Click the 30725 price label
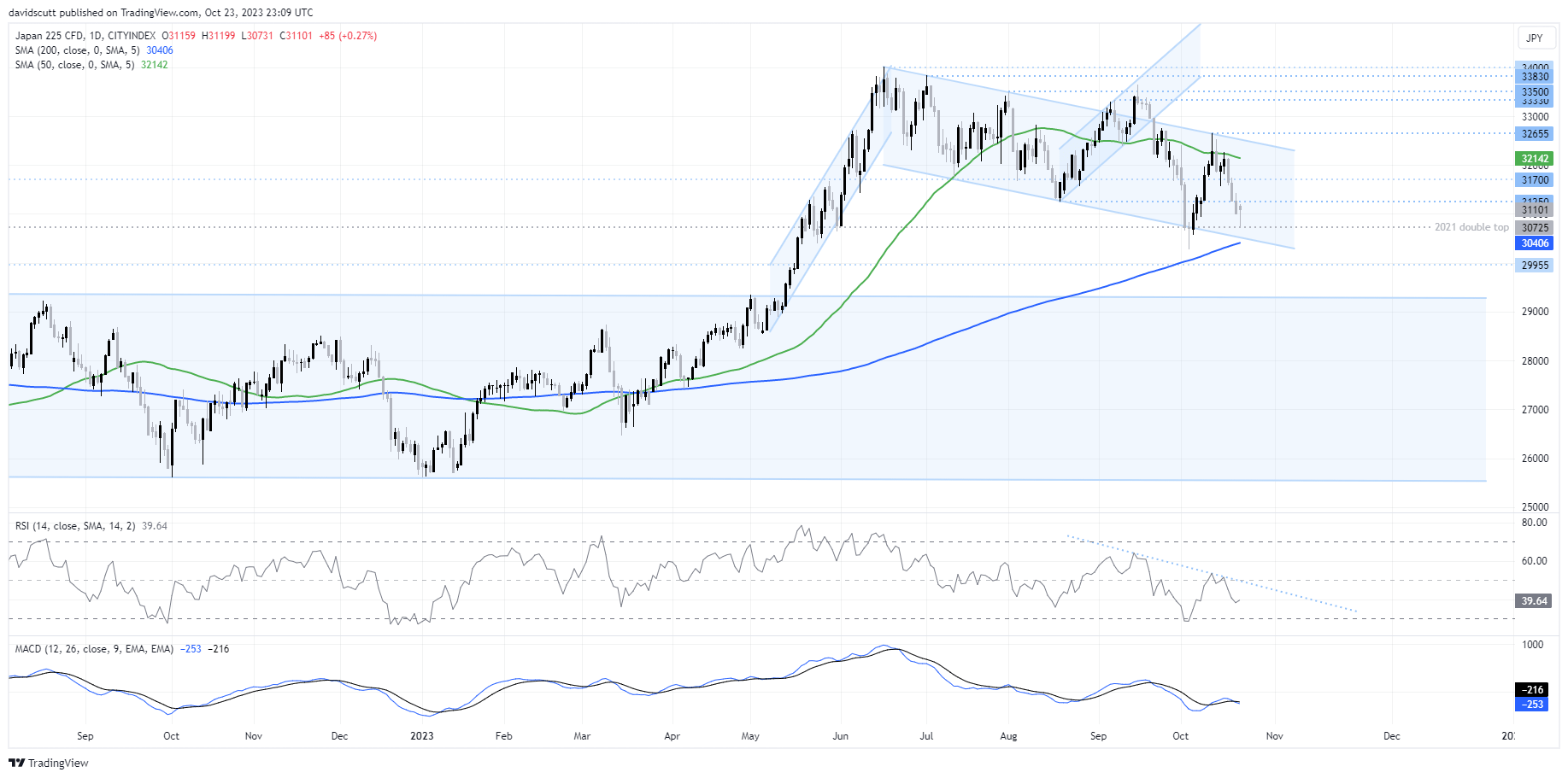Image resolution: width=1568 pixels, height=778 pixels. 1535,228
